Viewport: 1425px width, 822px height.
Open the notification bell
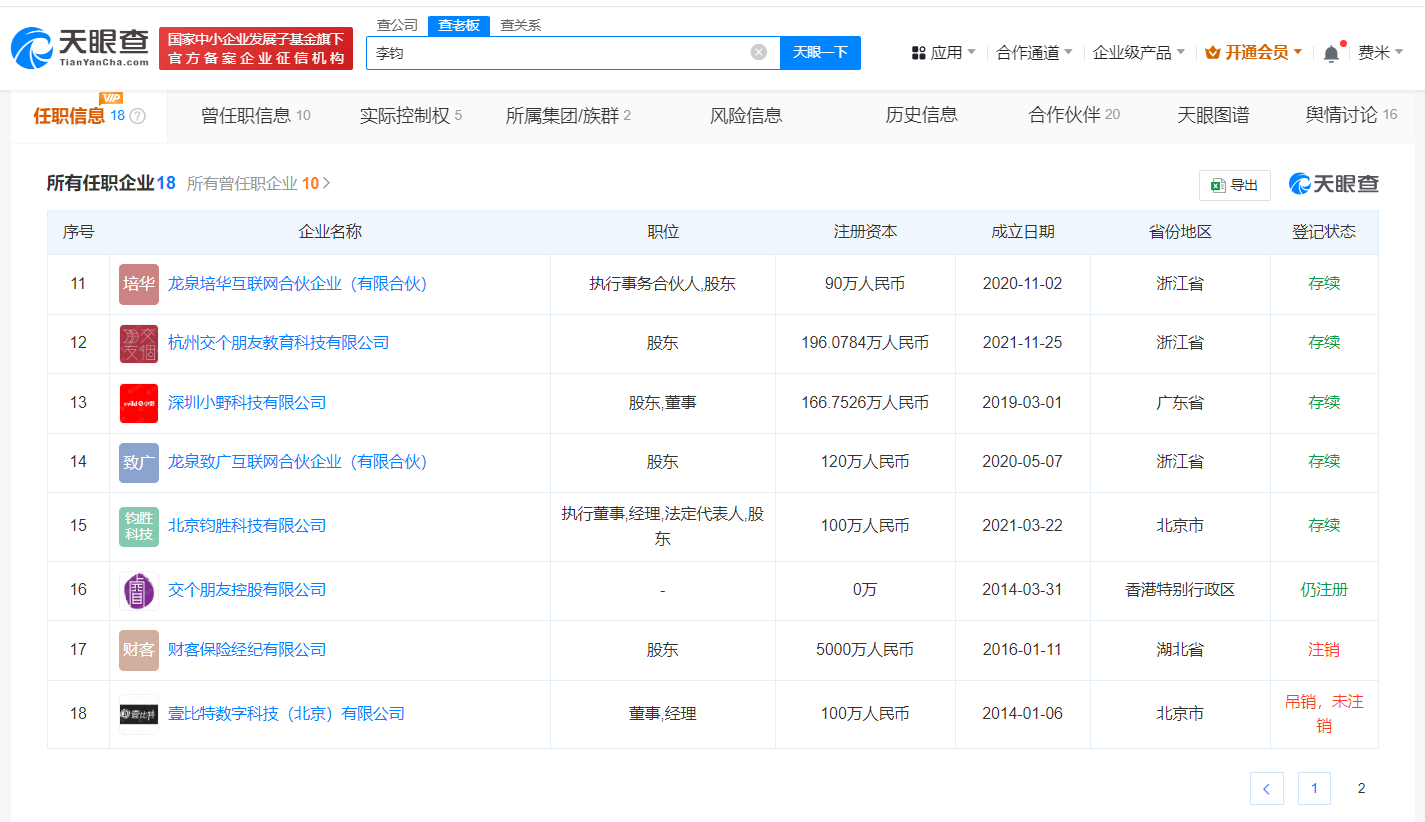click(1331, 52)
